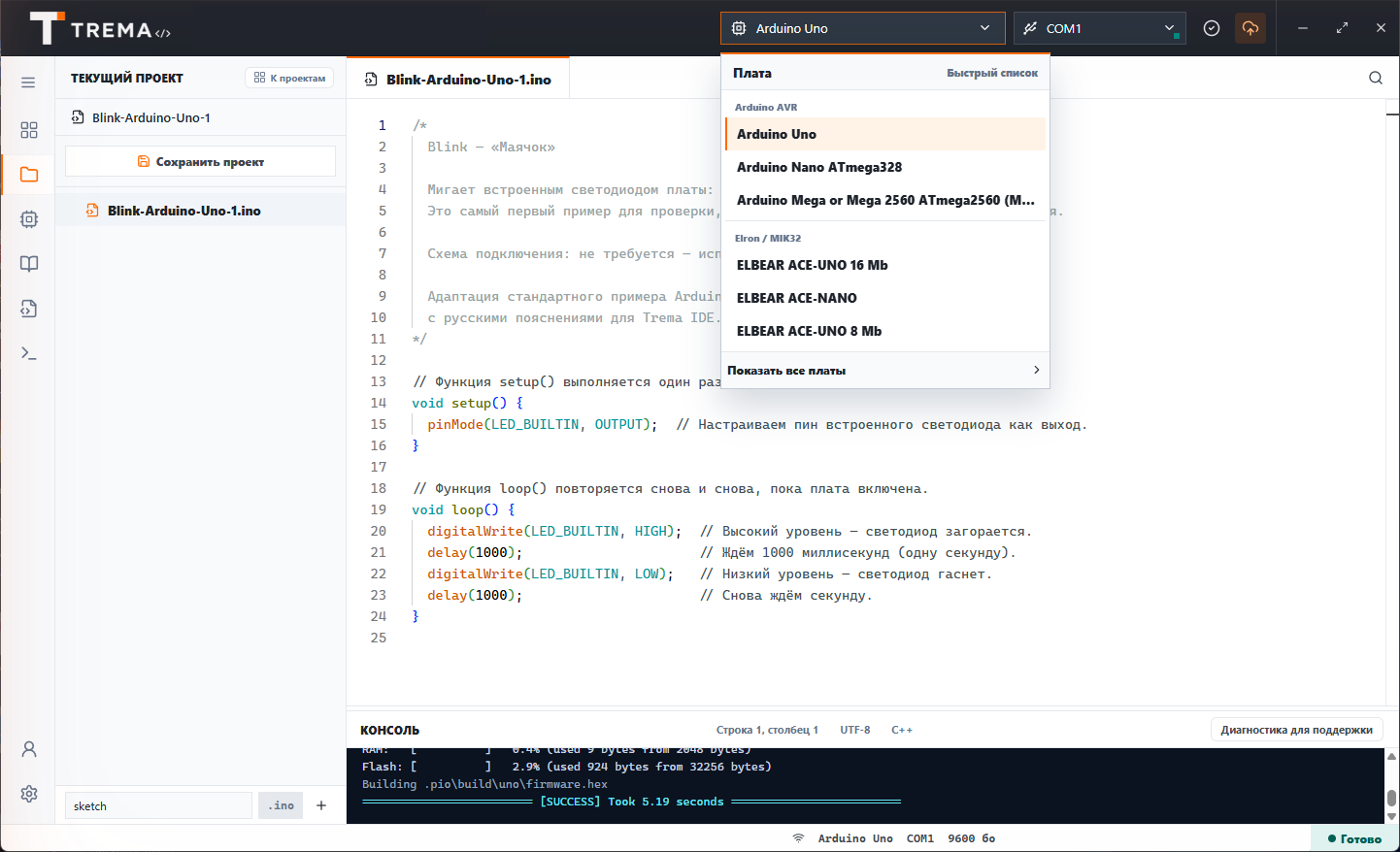The width and height of the screenshot is (1400, 852).
Task: Select ELBEAR ACE-UNO 8 Mb board
Action: 885,331
